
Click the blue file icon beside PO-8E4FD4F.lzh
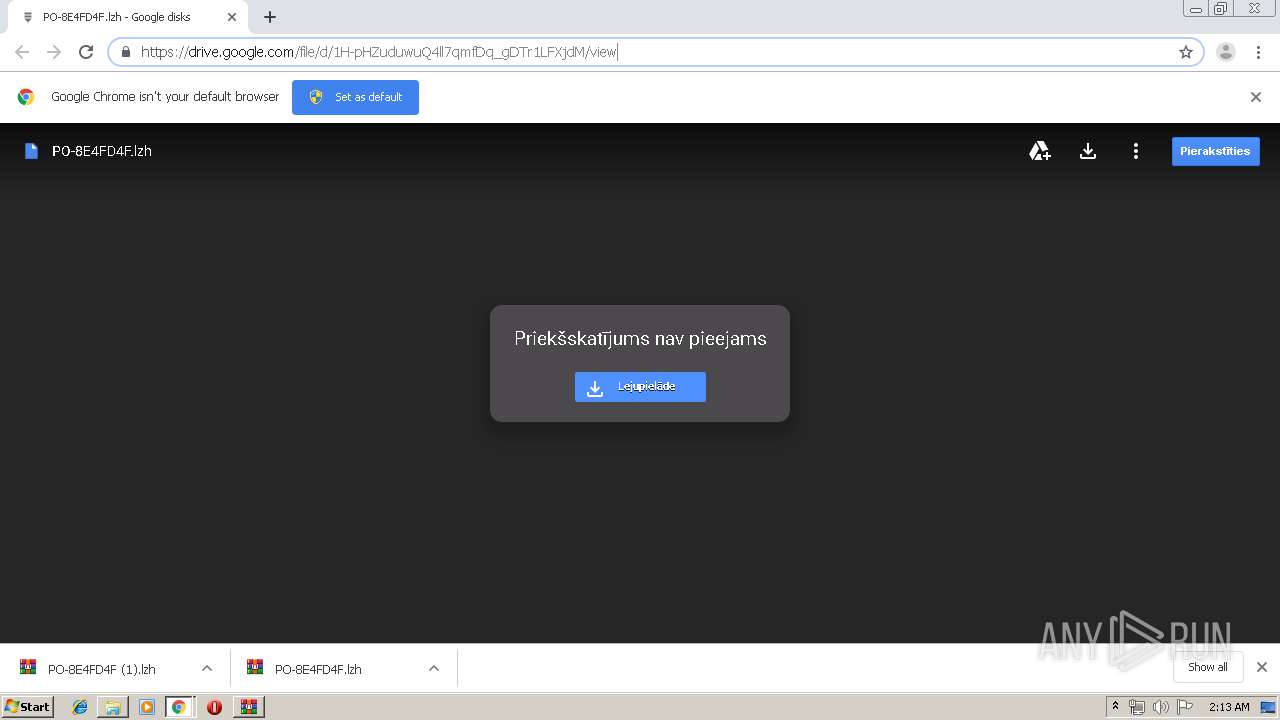[31, 151]
